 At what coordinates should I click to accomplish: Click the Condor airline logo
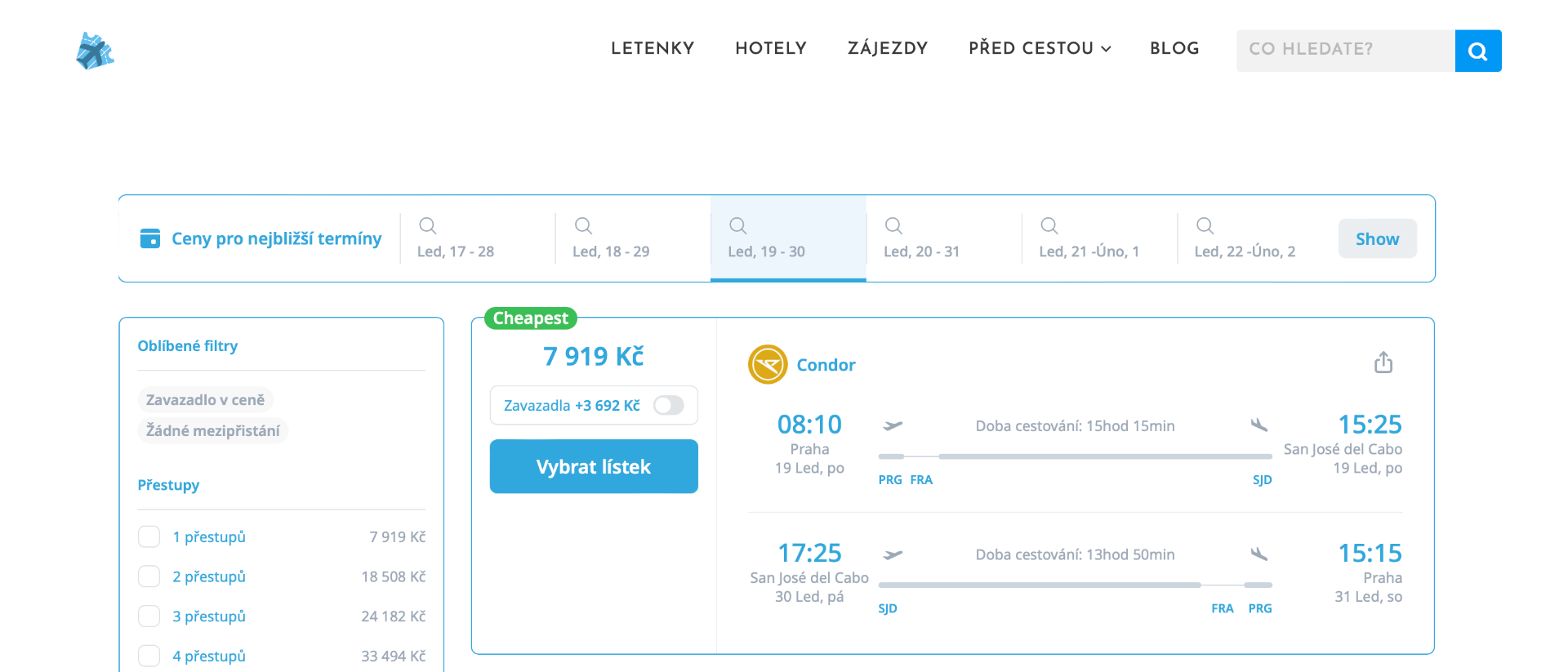pos(768,364)
